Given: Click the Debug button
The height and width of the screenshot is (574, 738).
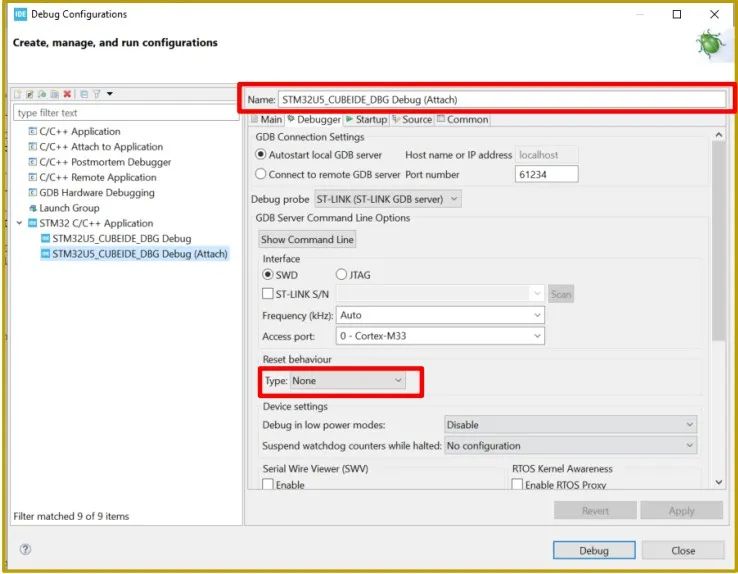Looking at the screenshot, I should 593,551.
